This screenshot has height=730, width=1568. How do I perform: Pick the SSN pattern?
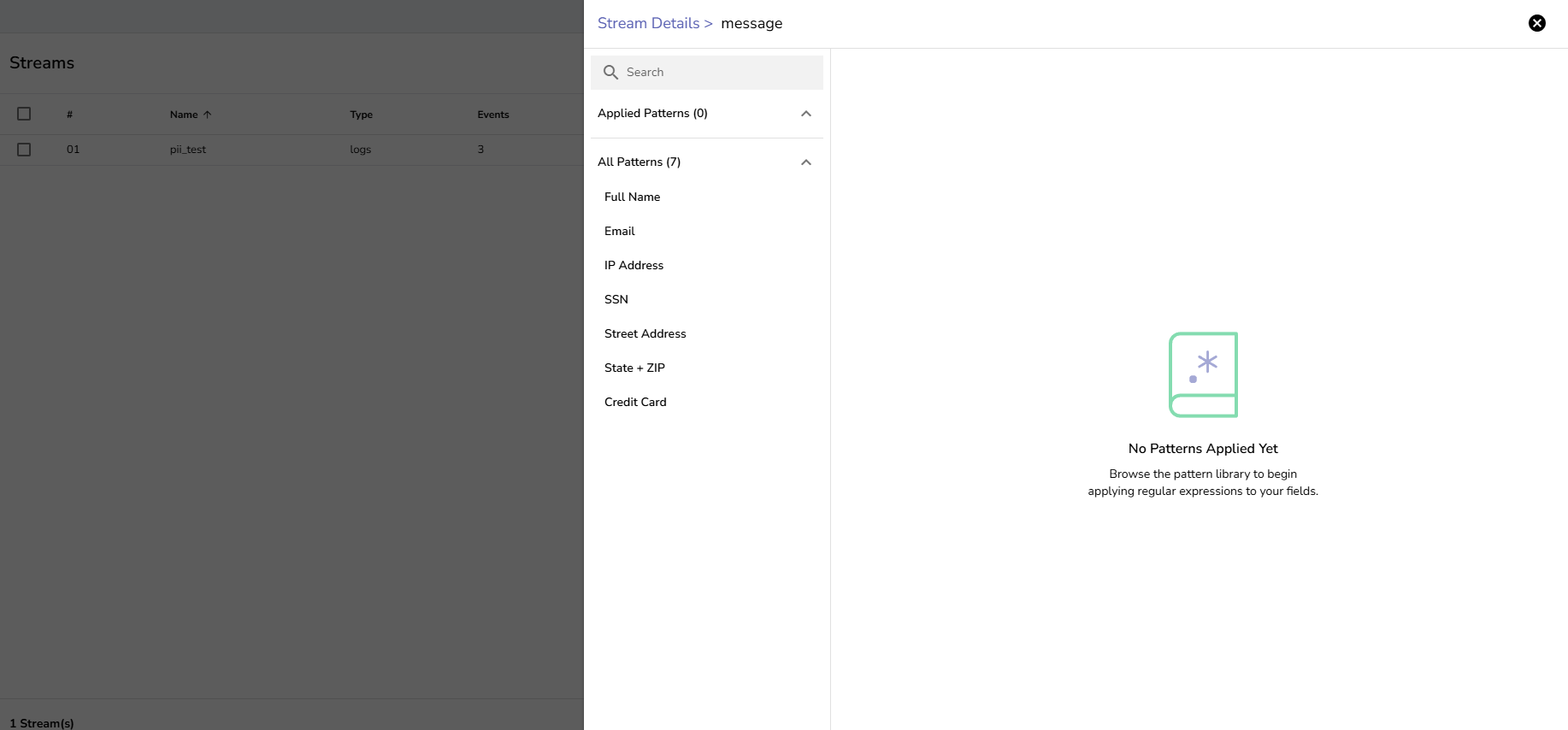coord(616,299)
